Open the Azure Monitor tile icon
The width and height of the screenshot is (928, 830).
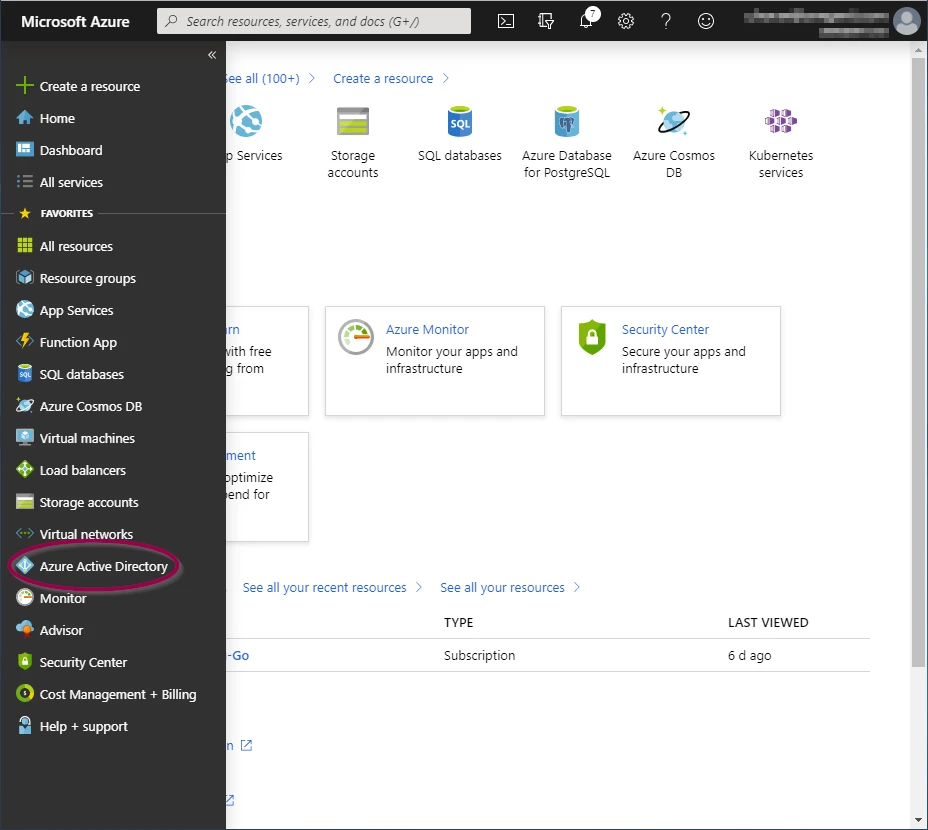(355, 337)
